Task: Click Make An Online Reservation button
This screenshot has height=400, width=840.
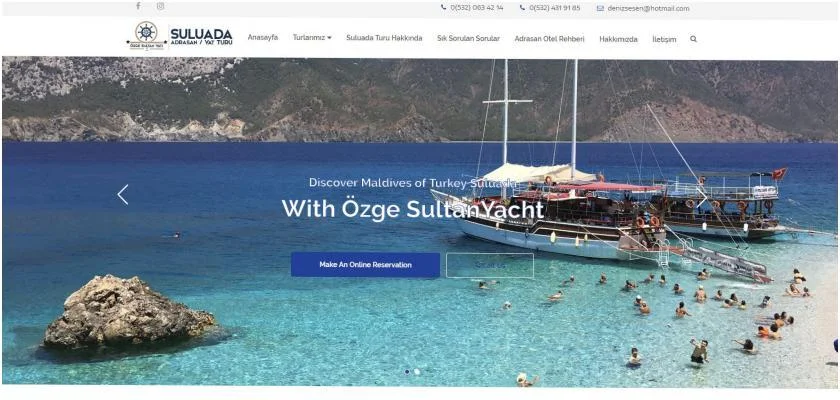Action: click(x=365, y=265)
